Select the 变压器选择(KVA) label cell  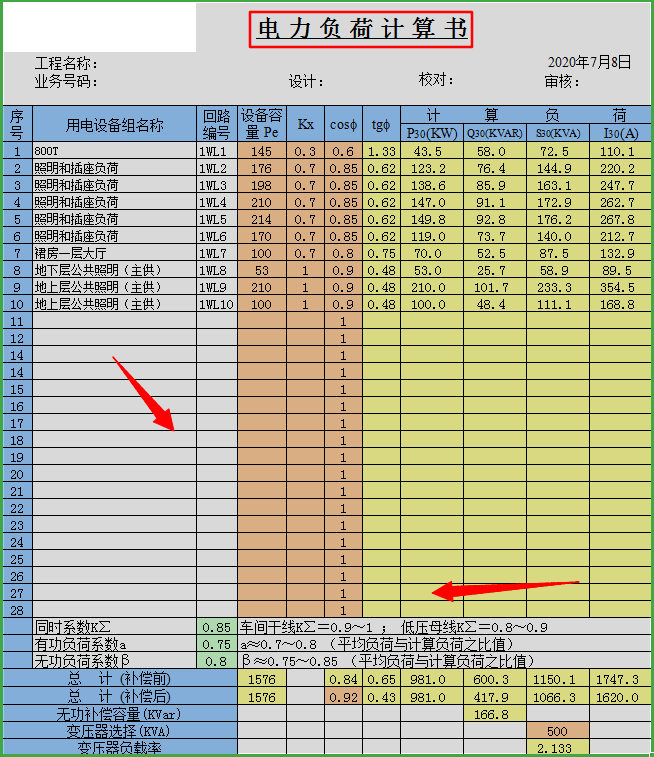coord(120,730)
